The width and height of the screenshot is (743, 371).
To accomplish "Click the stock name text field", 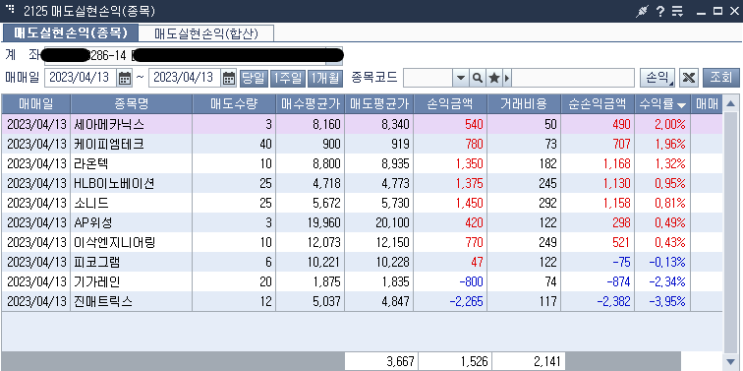I will pos(573,78).
